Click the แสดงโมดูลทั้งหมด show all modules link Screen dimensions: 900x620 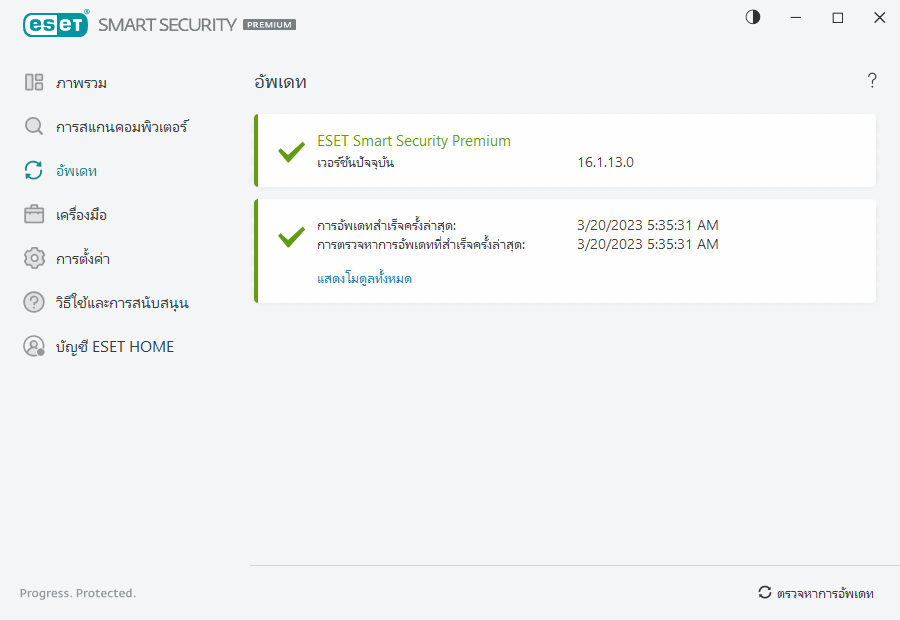364,279
